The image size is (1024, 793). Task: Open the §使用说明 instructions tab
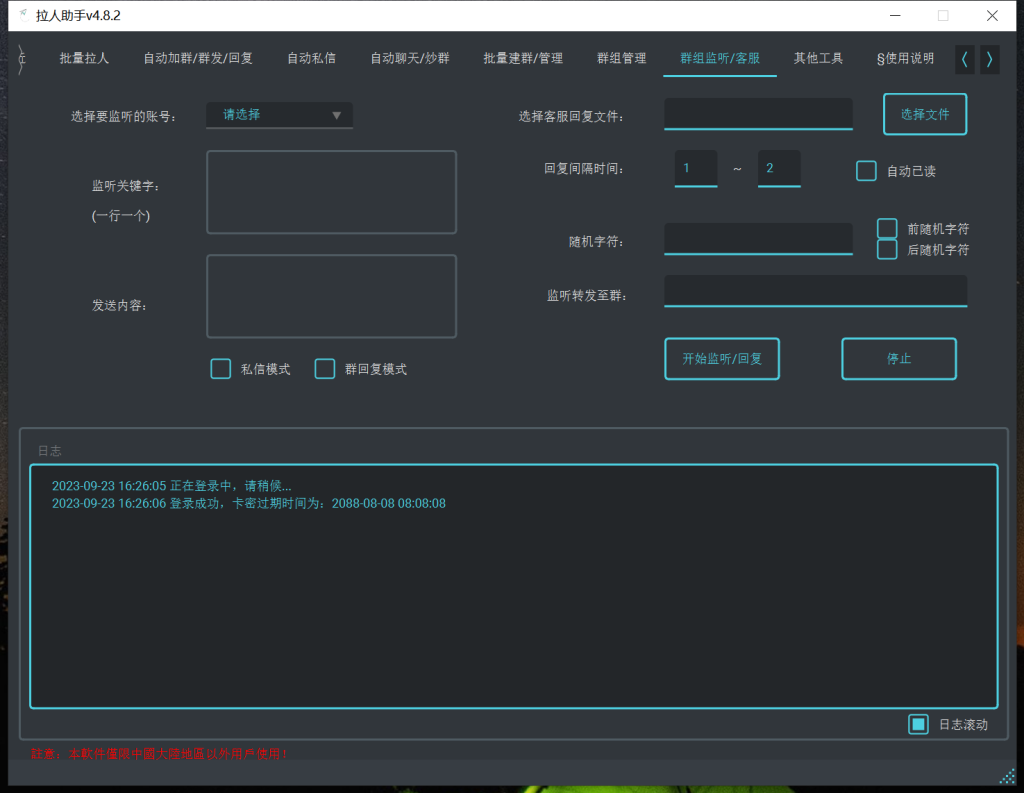(x=907, y=58)
